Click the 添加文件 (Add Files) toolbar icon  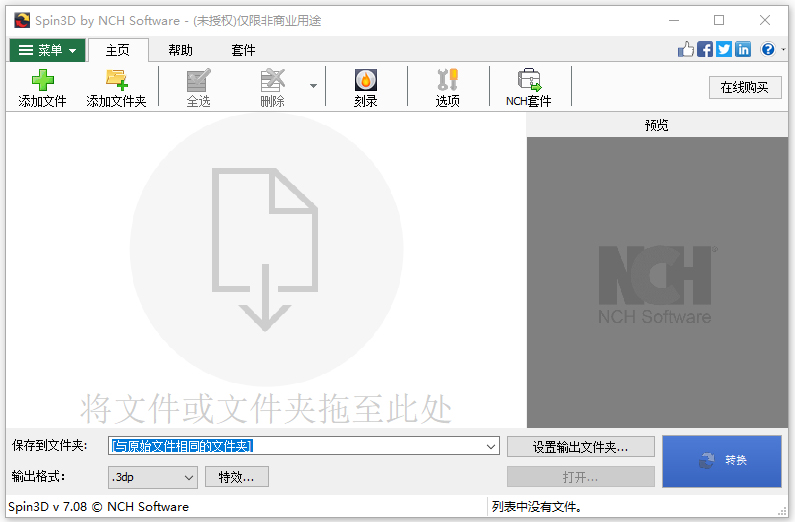click(x=43, y=87)
